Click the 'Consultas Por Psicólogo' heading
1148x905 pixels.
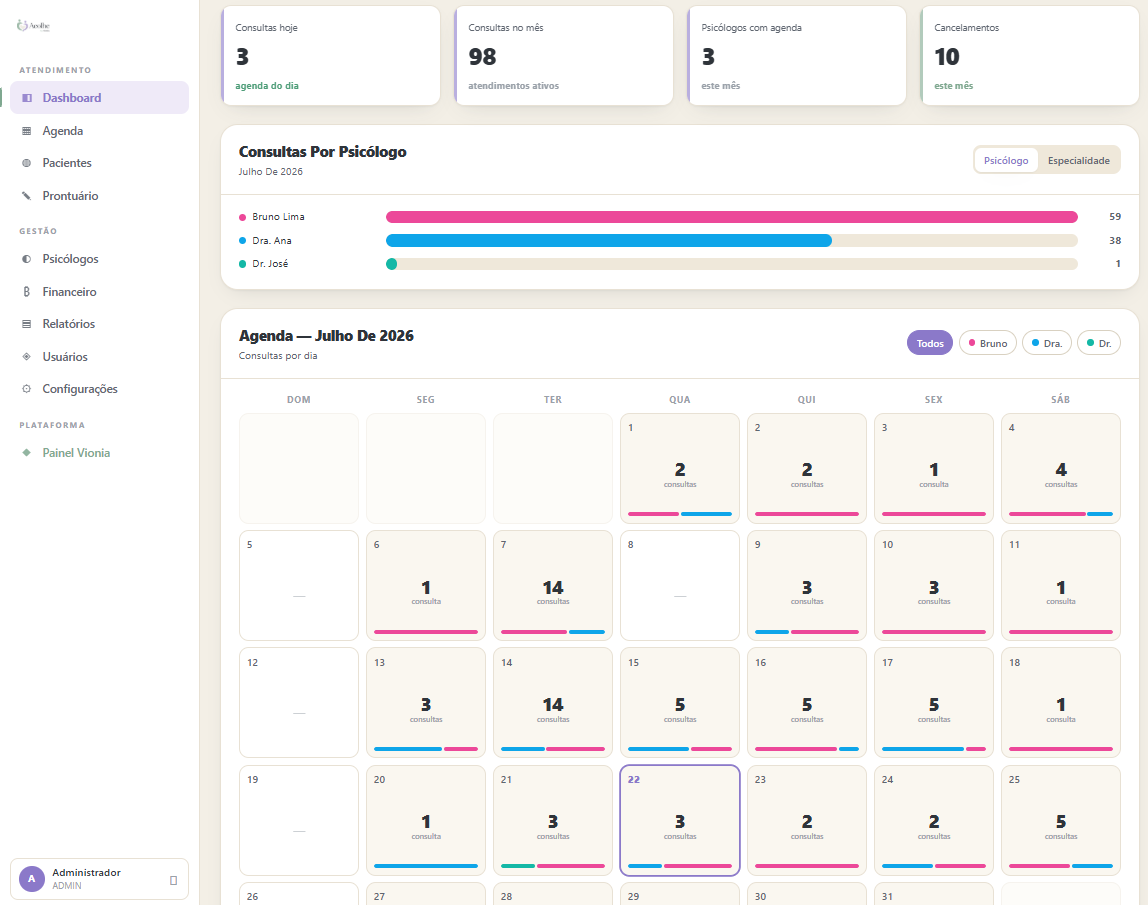322,152
